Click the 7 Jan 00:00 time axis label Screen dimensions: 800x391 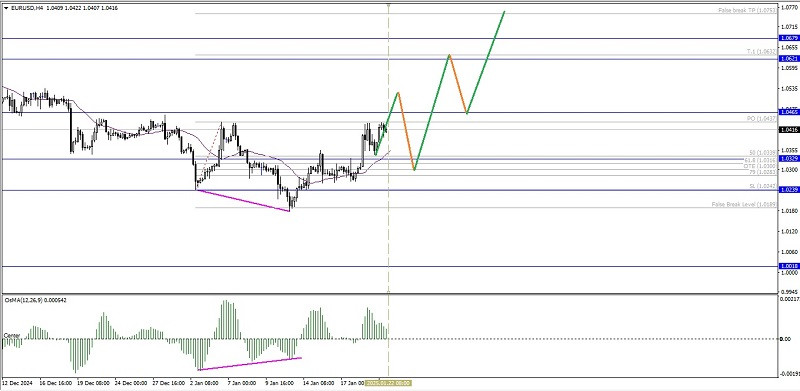click(x=241, y=383)
